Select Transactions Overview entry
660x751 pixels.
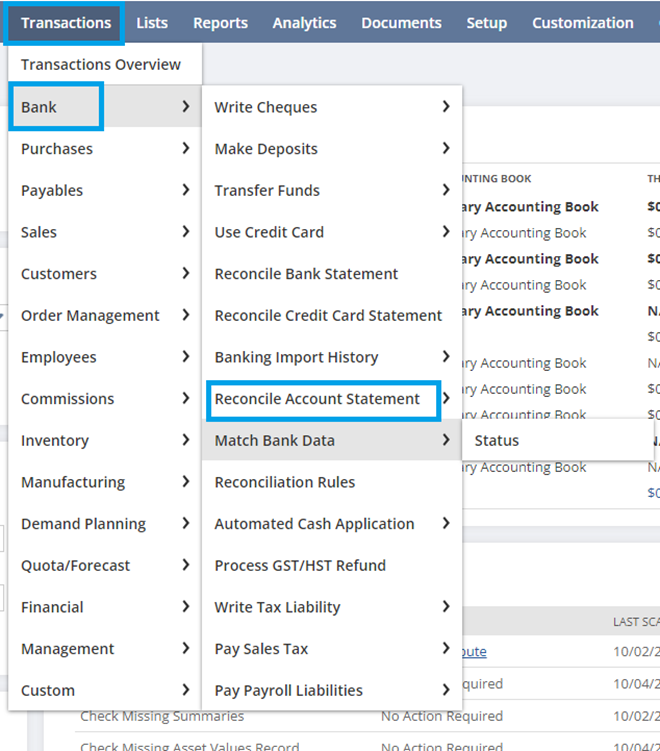click(x=101, y=65)
